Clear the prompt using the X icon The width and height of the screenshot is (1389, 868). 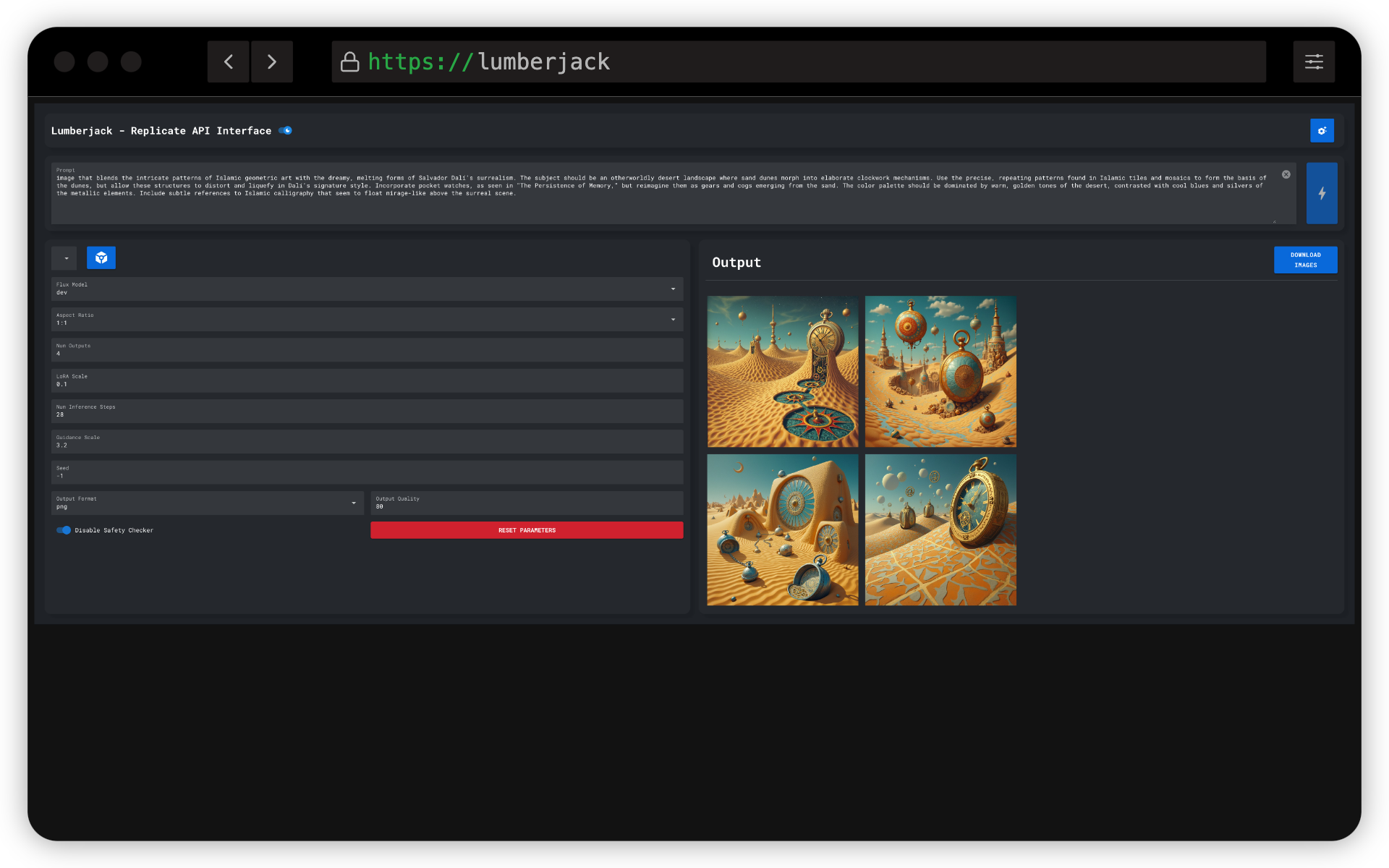click(x=1286, y=174)
